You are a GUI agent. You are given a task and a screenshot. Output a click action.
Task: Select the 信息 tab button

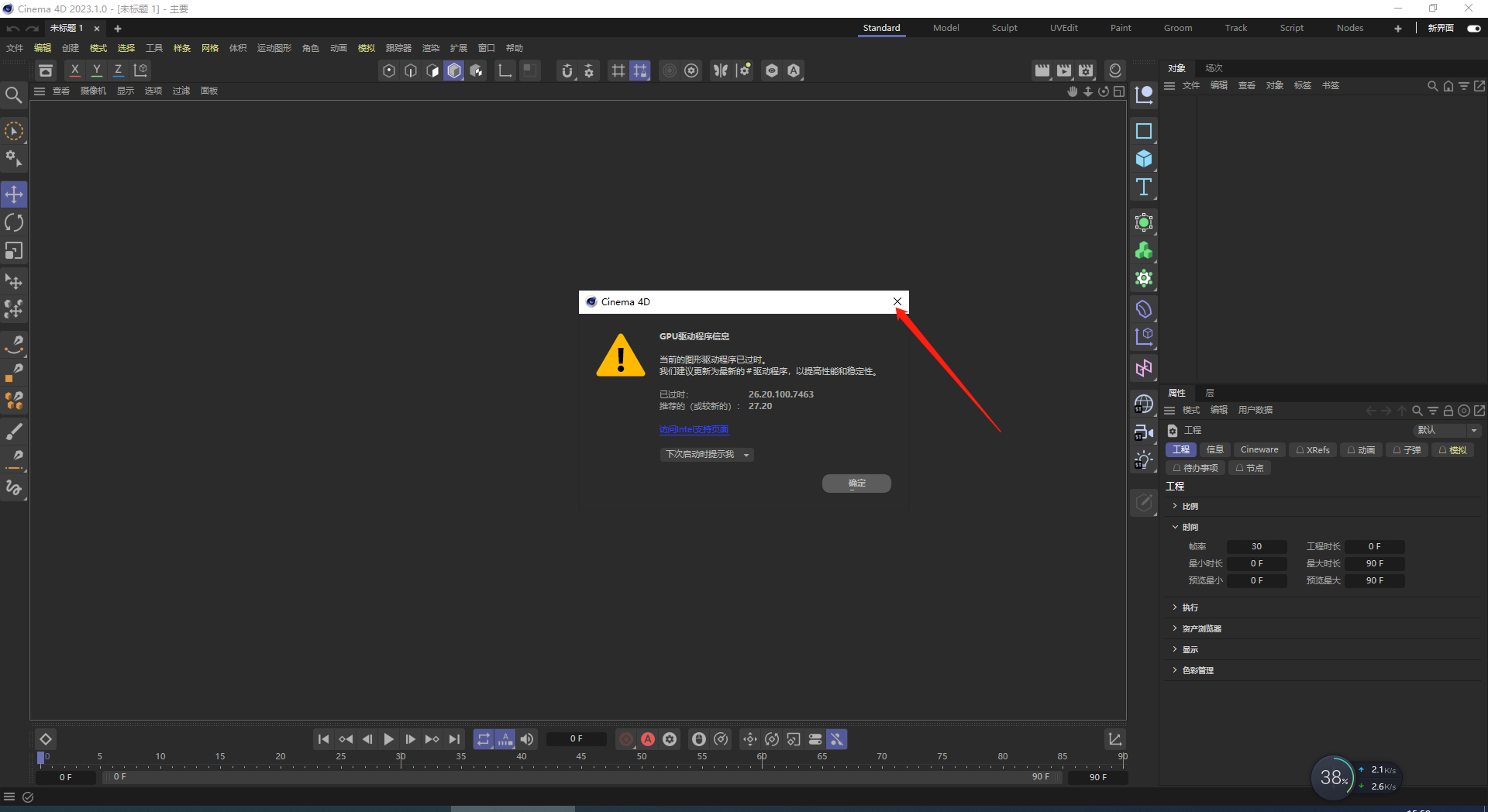[x=1214, y=449]
